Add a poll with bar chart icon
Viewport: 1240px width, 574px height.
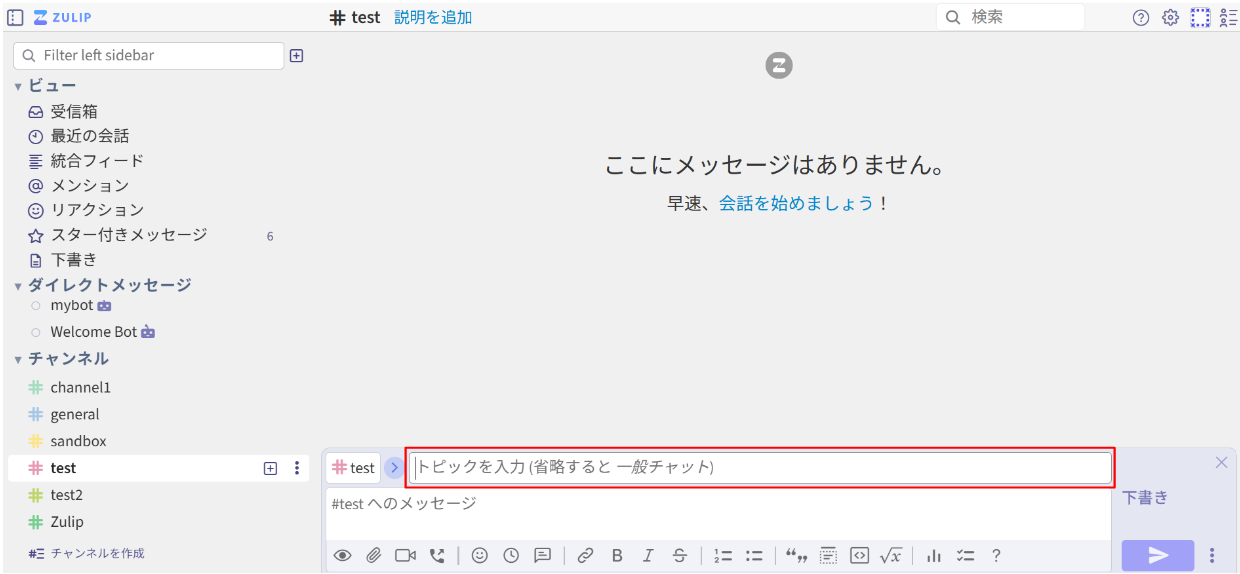click(x=934, y=556)
